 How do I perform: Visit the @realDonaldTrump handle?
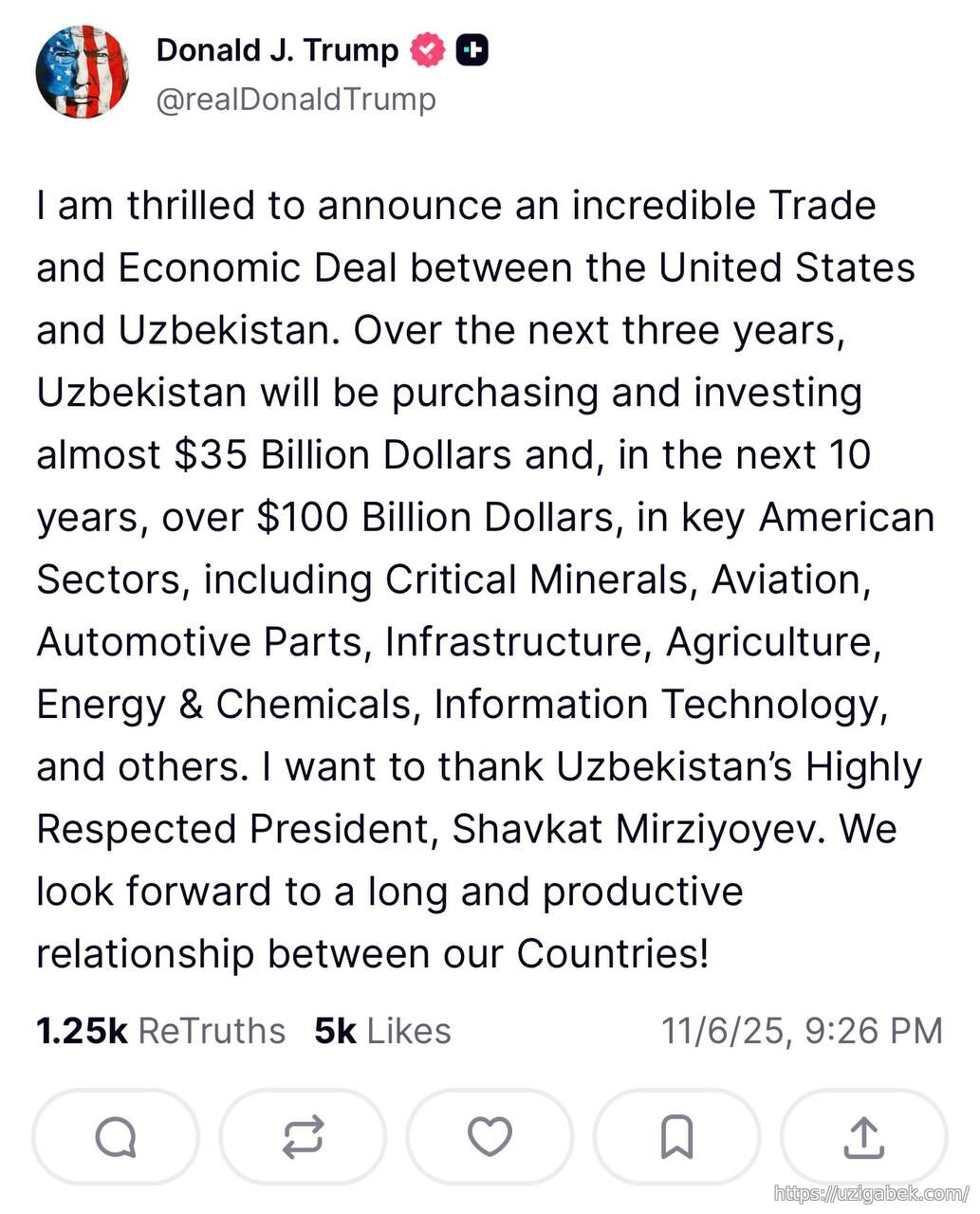(x=295, y=100)
